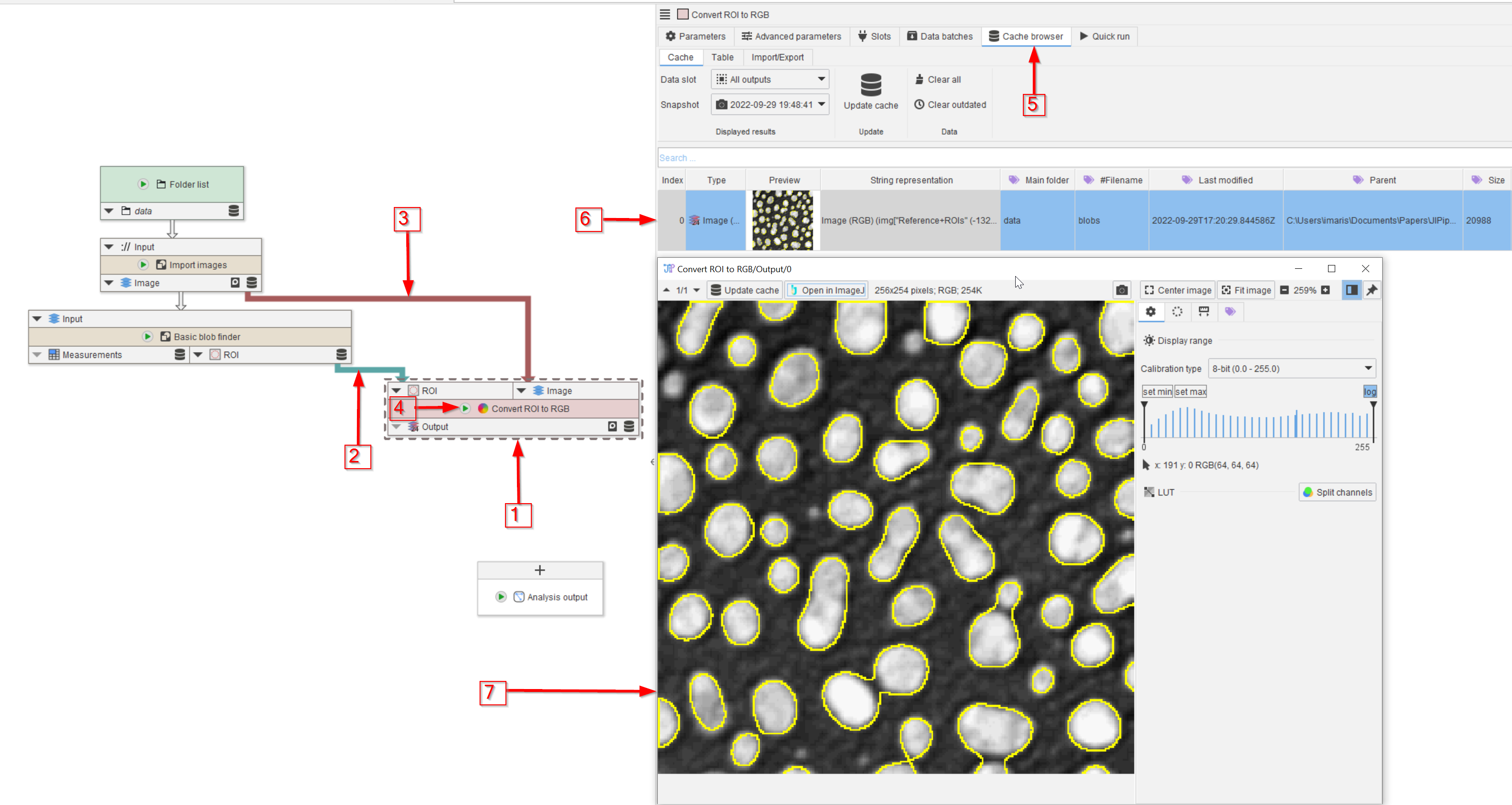Toggle the log histogram scale button
This screenshot has width=1512, height=805.
click(1369, 391)
